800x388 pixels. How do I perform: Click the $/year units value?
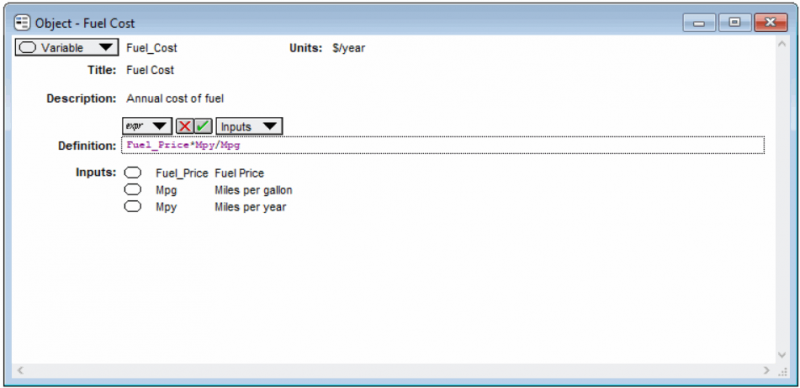(348, 48)
